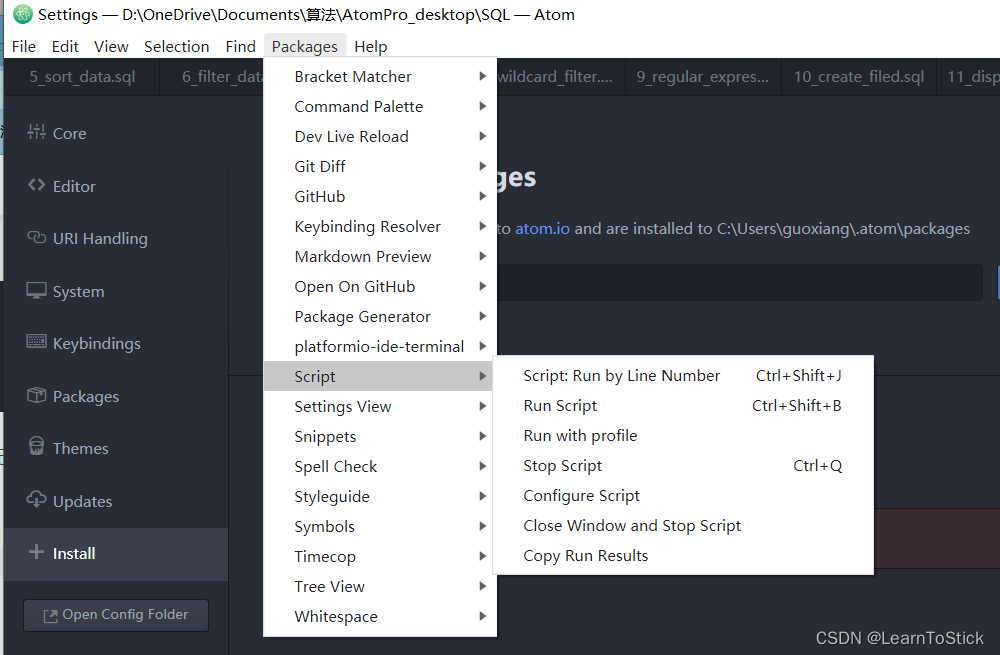Choose Copy Run Results
This screenshot has width=1000, height=655.
[682, 556]
